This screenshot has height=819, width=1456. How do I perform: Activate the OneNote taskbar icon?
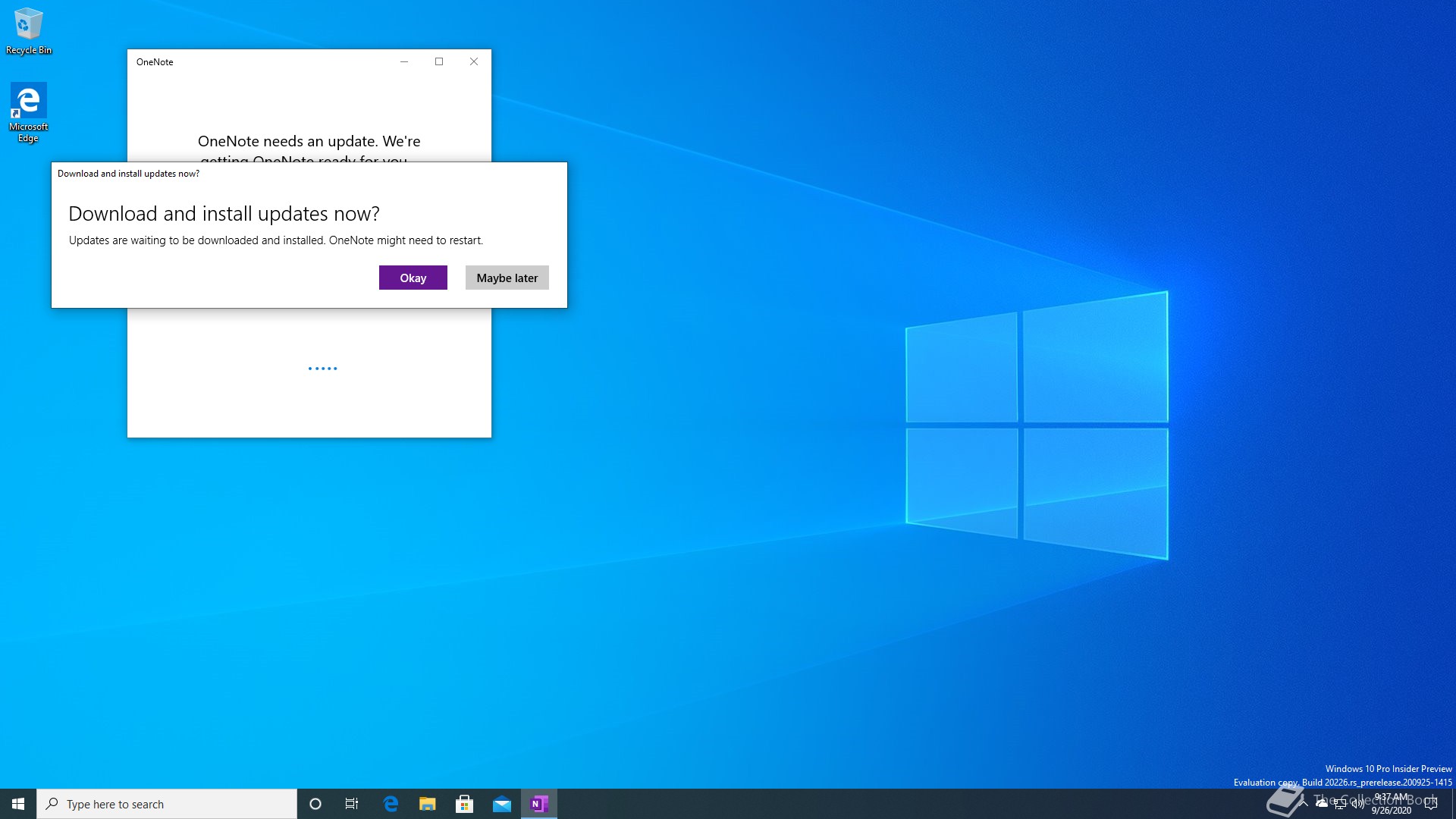point(539,804)
